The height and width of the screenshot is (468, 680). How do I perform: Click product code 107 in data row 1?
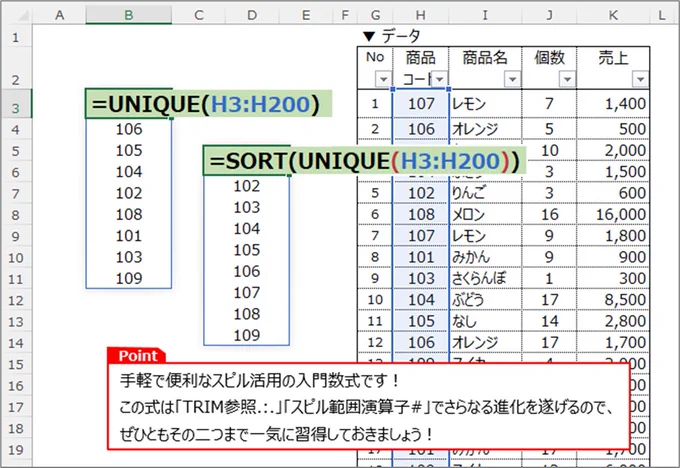click(x=421, y=104)
